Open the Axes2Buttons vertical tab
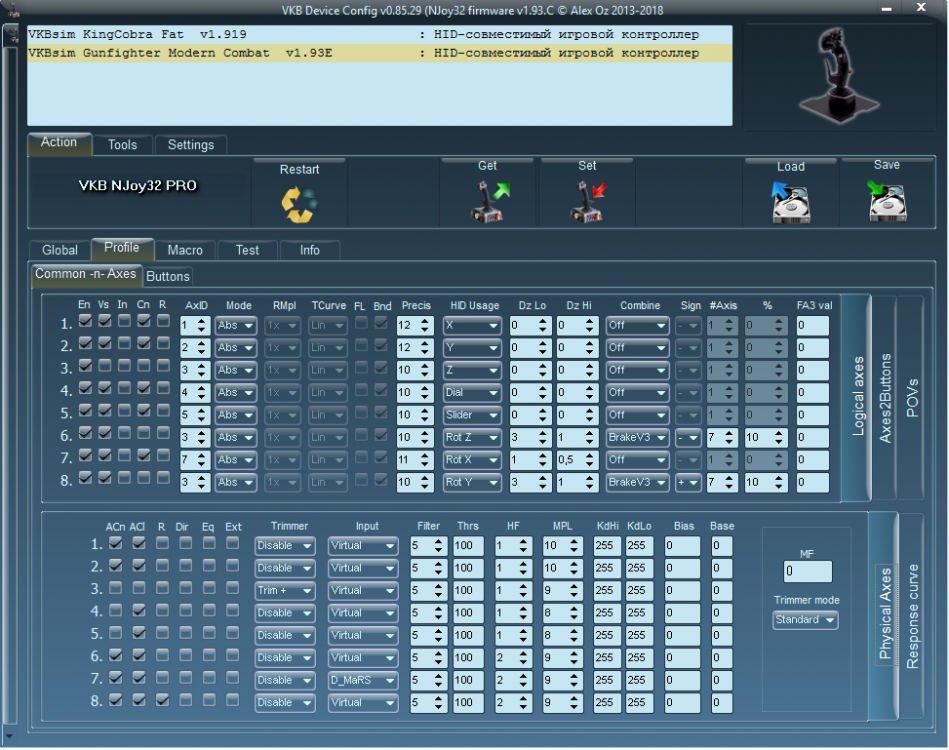The width and height of the screenshot is (949, 750). click(x=885, y=398)
